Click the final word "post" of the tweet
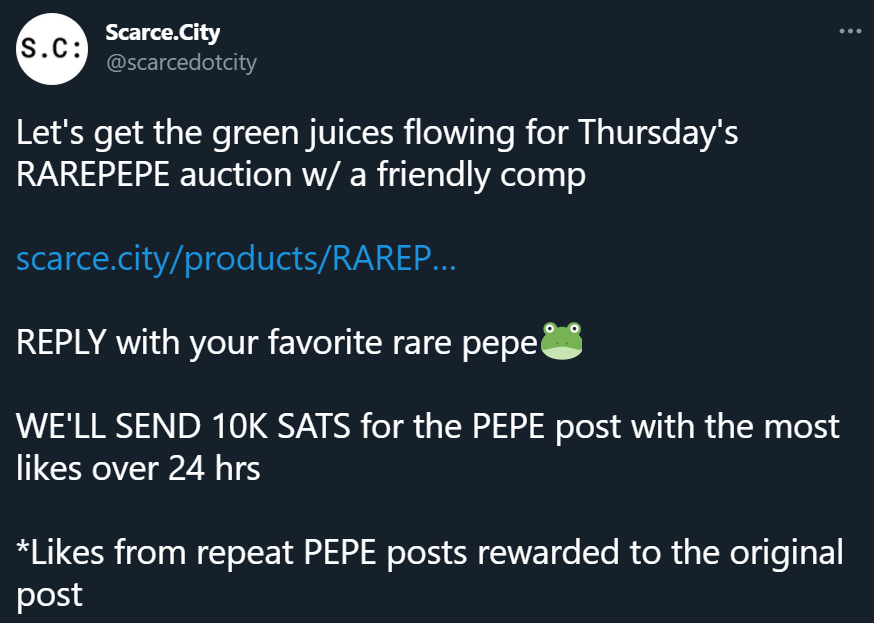 tap(49, 595)
